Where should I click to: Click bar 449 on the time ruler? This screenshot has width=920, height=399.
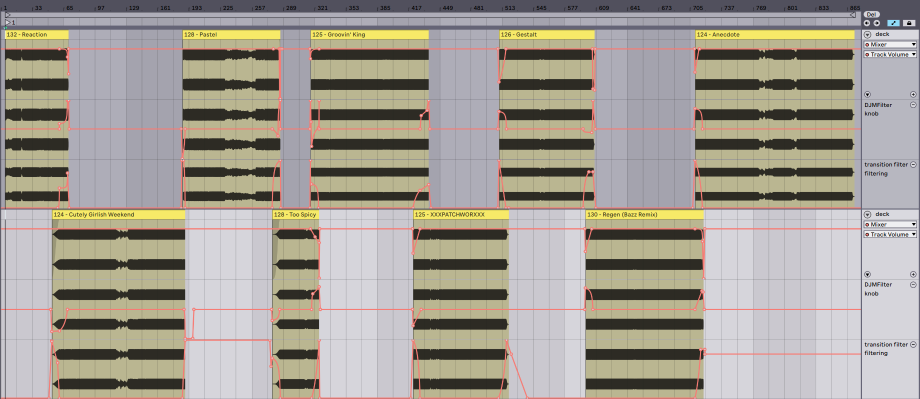click(447, 8)
